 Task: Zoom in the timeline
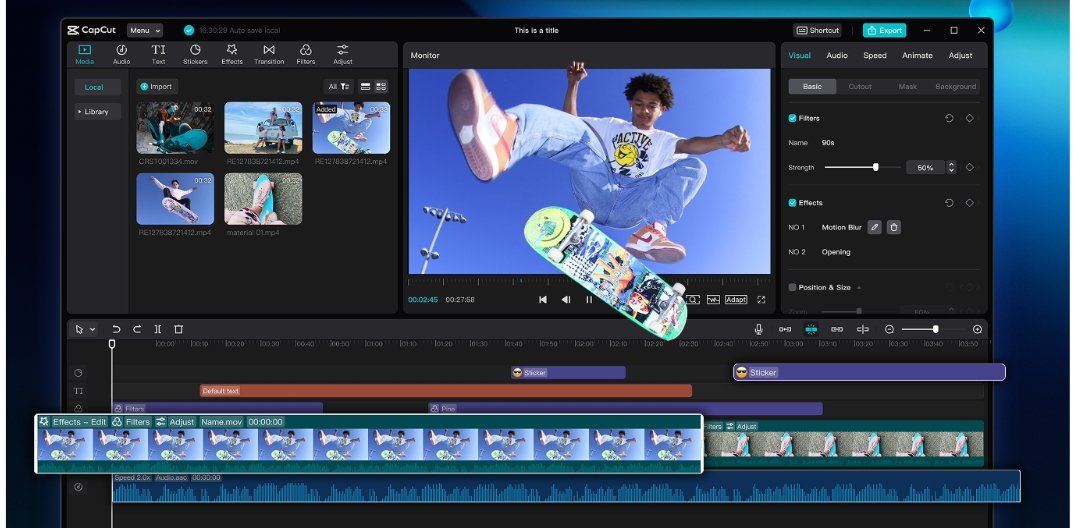tap(977, 330)
